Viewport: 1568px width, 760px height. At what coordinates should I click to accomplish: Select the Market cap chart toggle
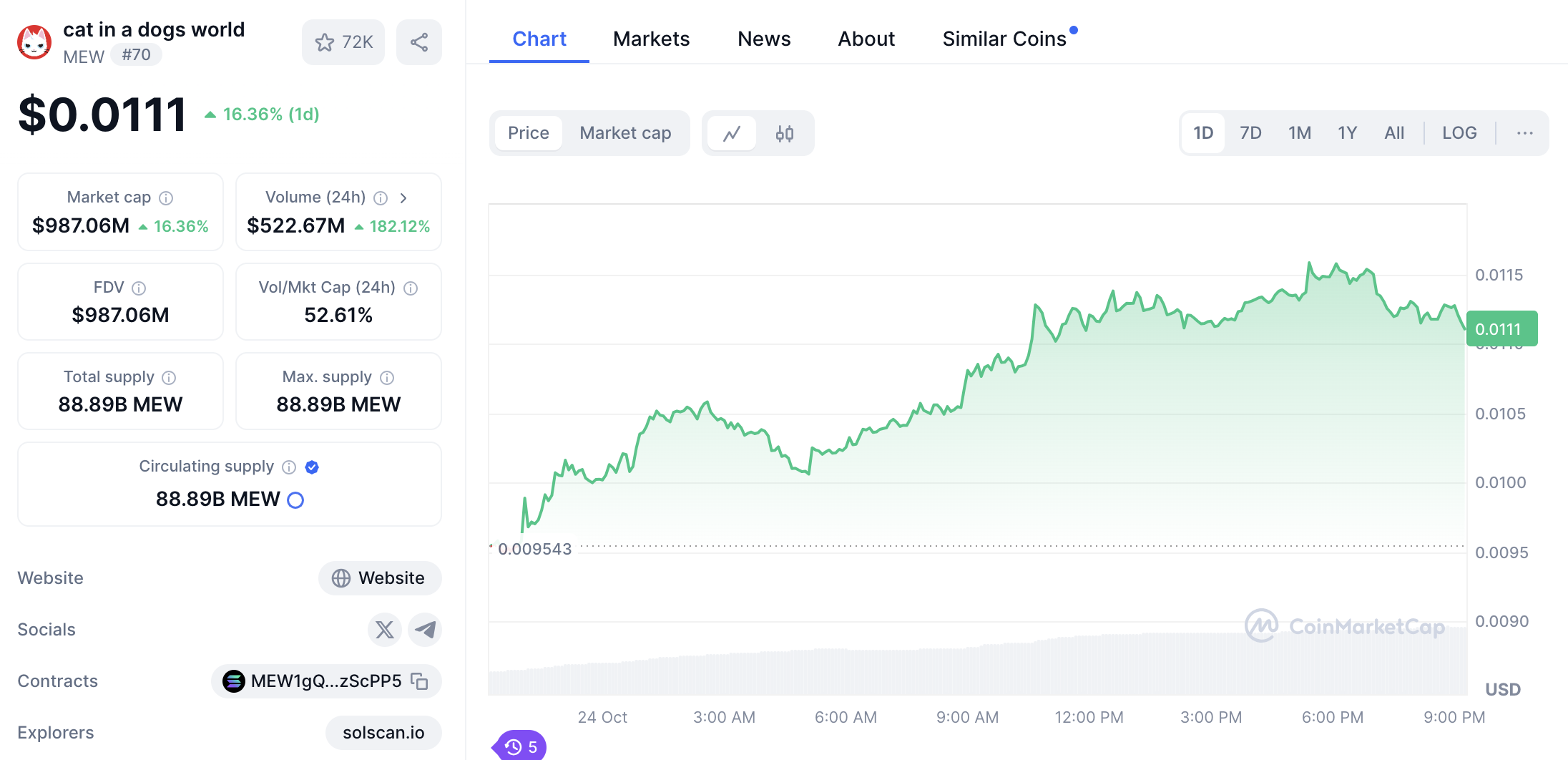click(625, 133)
